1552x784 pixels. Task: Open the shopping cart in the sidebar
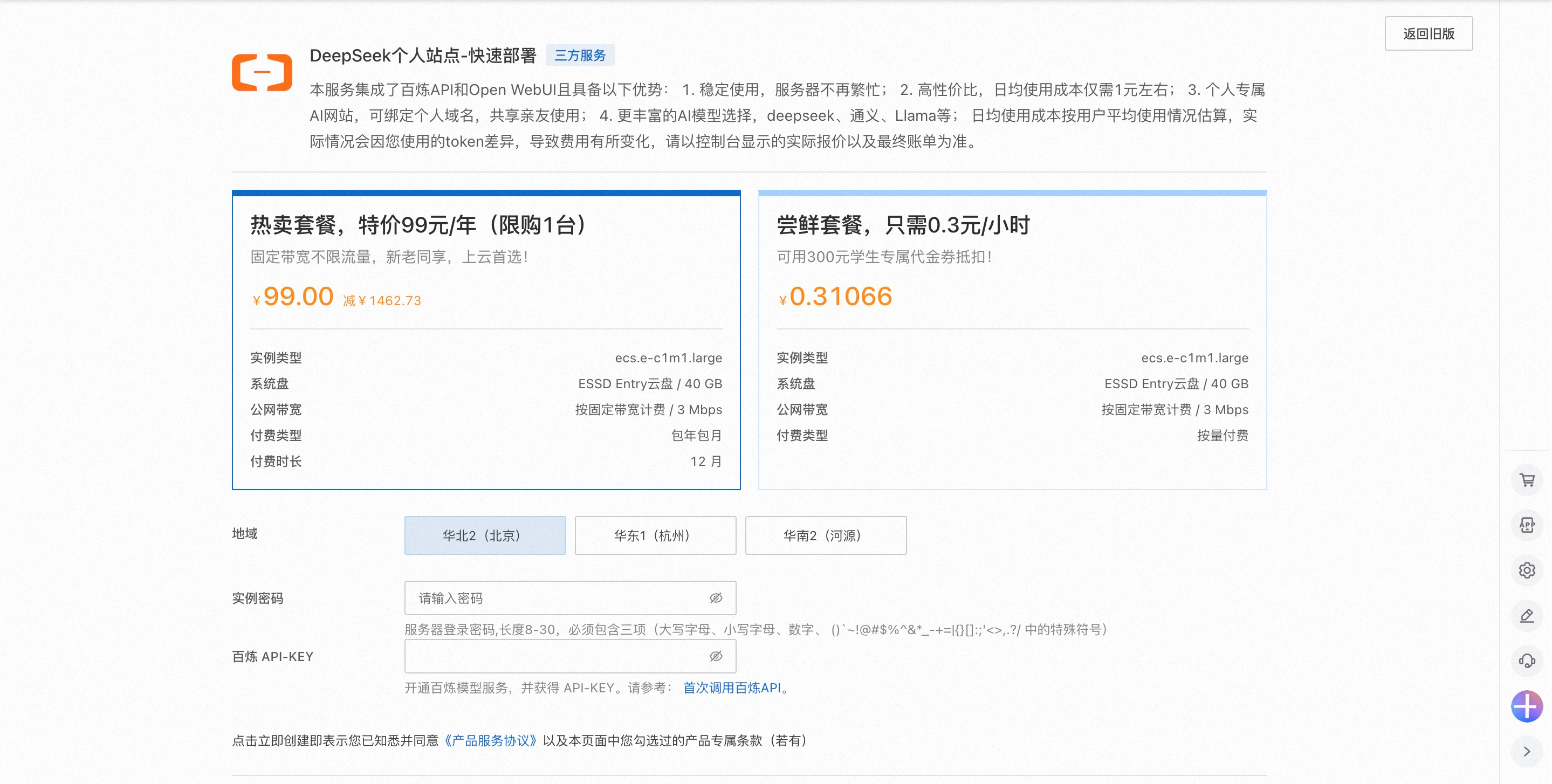coord(1526,480)
